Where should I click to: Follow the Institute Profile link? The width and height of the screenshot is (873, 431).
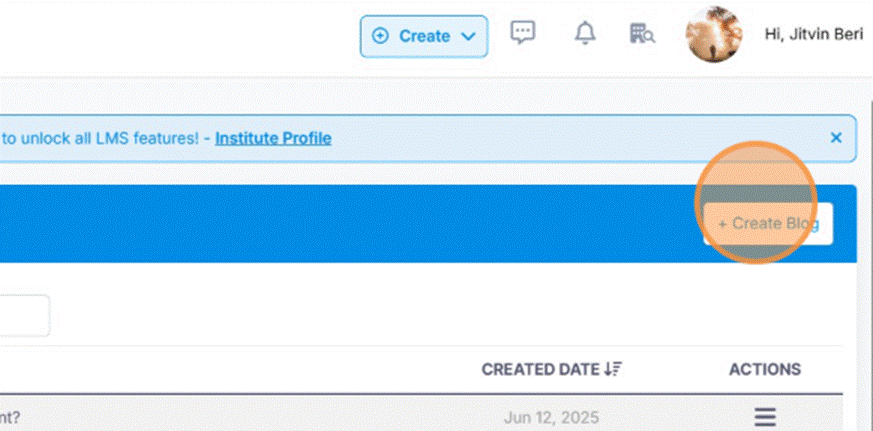pyautogui.click(x=273, y=138)
